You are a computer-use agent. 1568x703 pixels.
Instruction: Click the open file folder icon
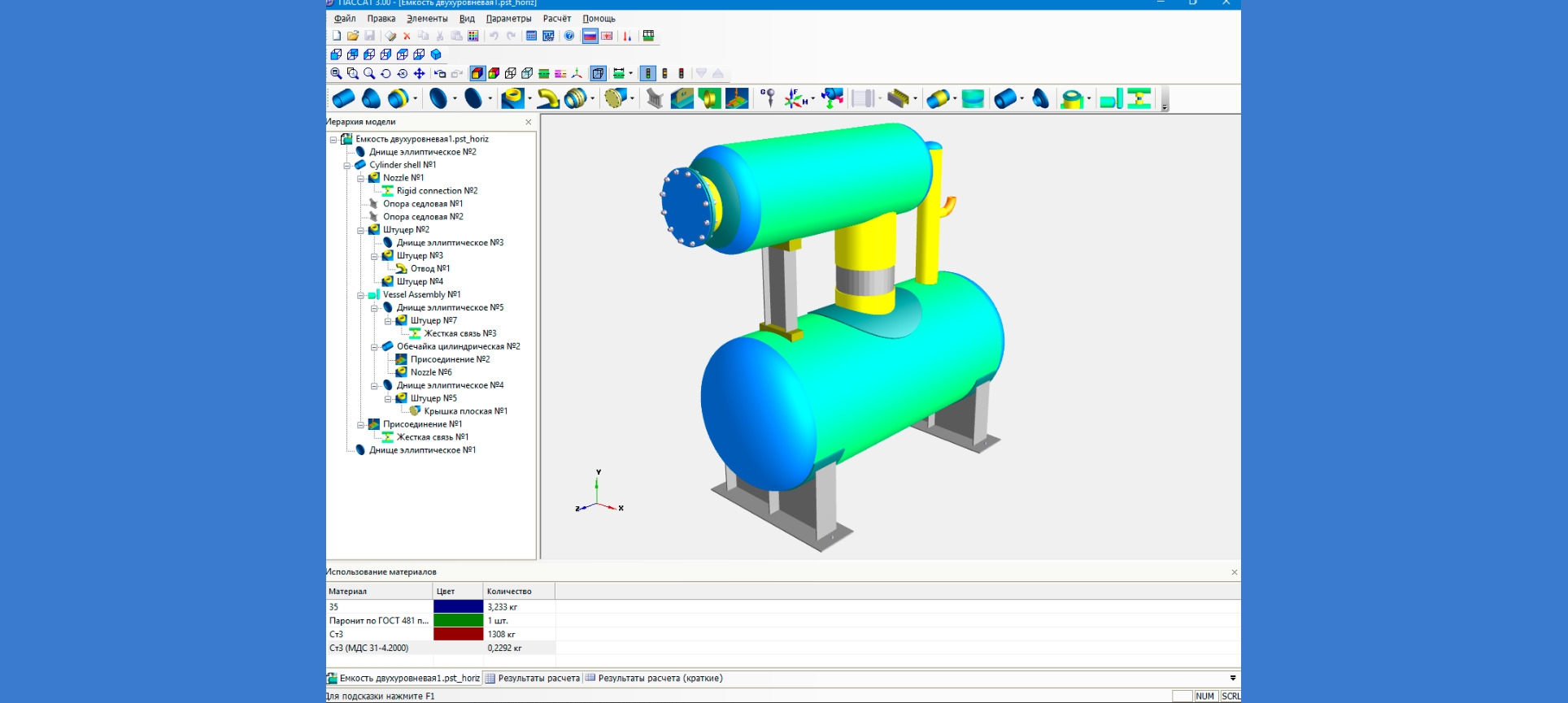[x=353, y=36]
